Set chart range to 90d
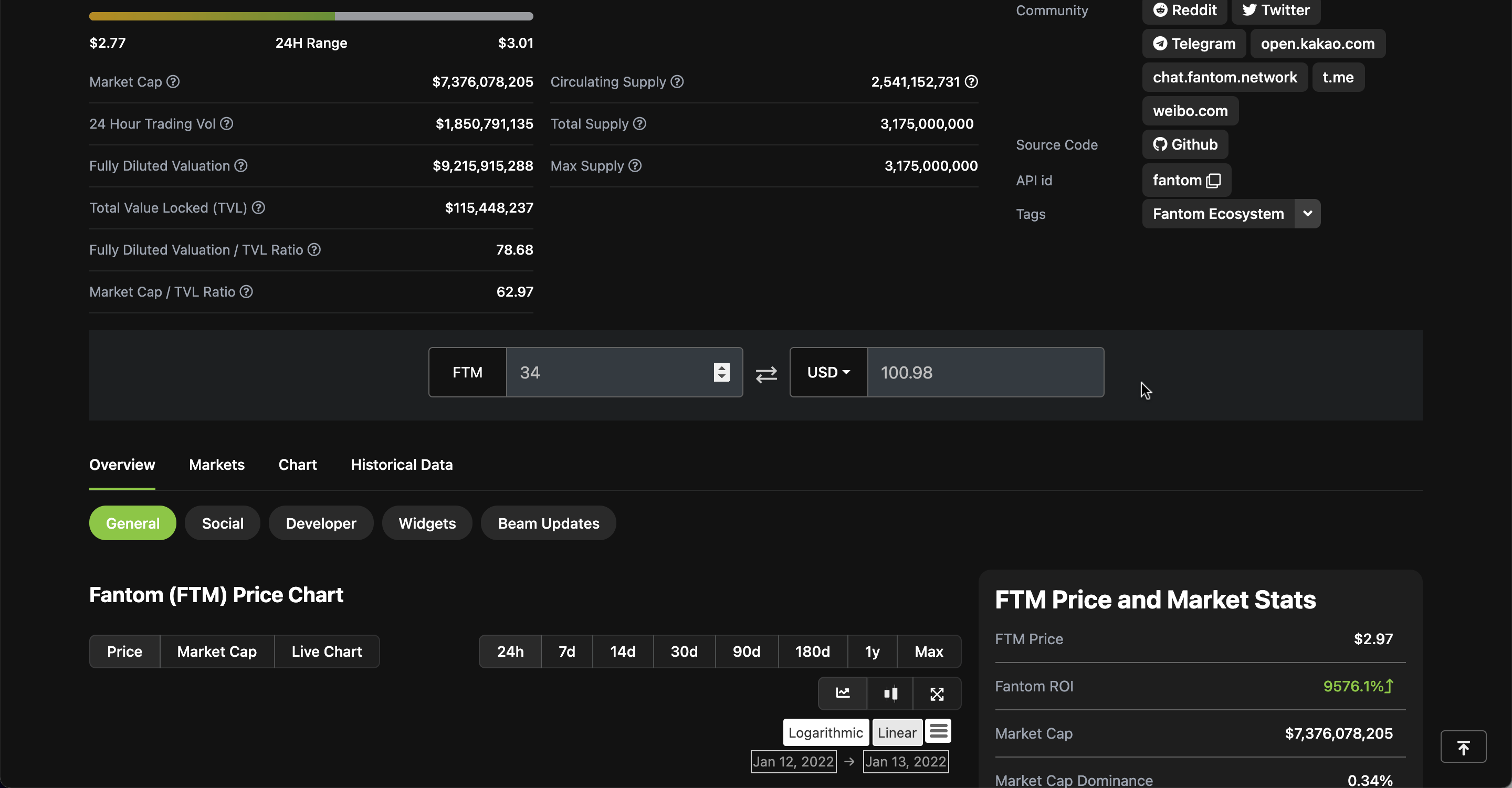The image size is (1512, 788). (747, 652)
